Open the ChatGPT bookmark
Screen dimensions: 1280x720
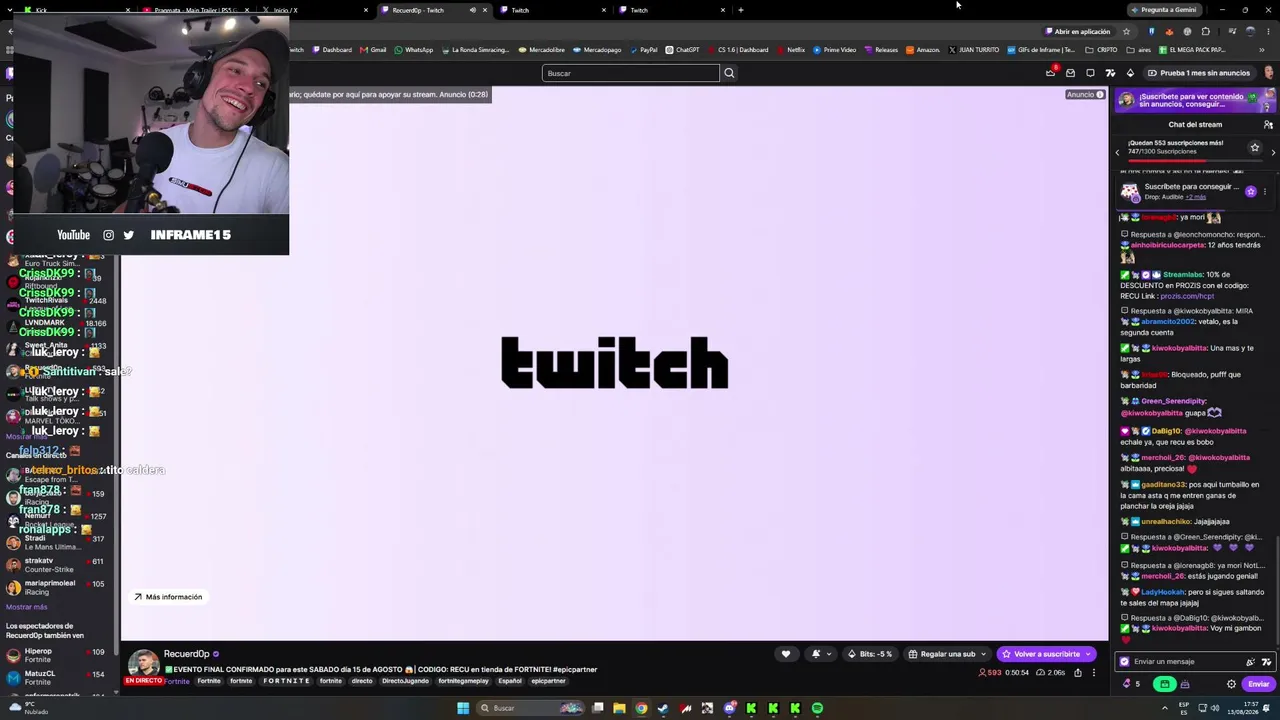[682, 50]
